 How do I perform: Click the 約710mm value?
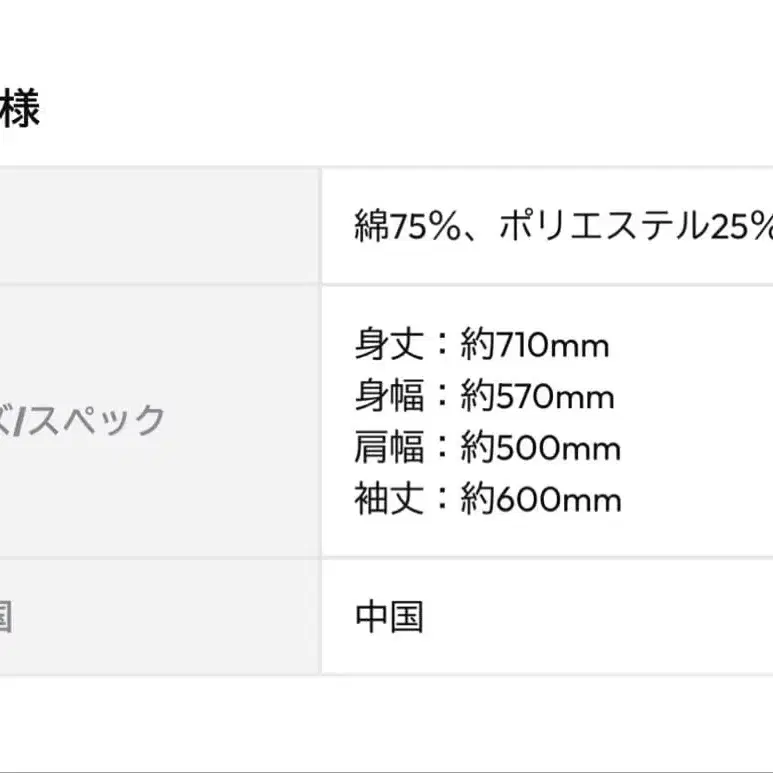(x=535, y=345)
